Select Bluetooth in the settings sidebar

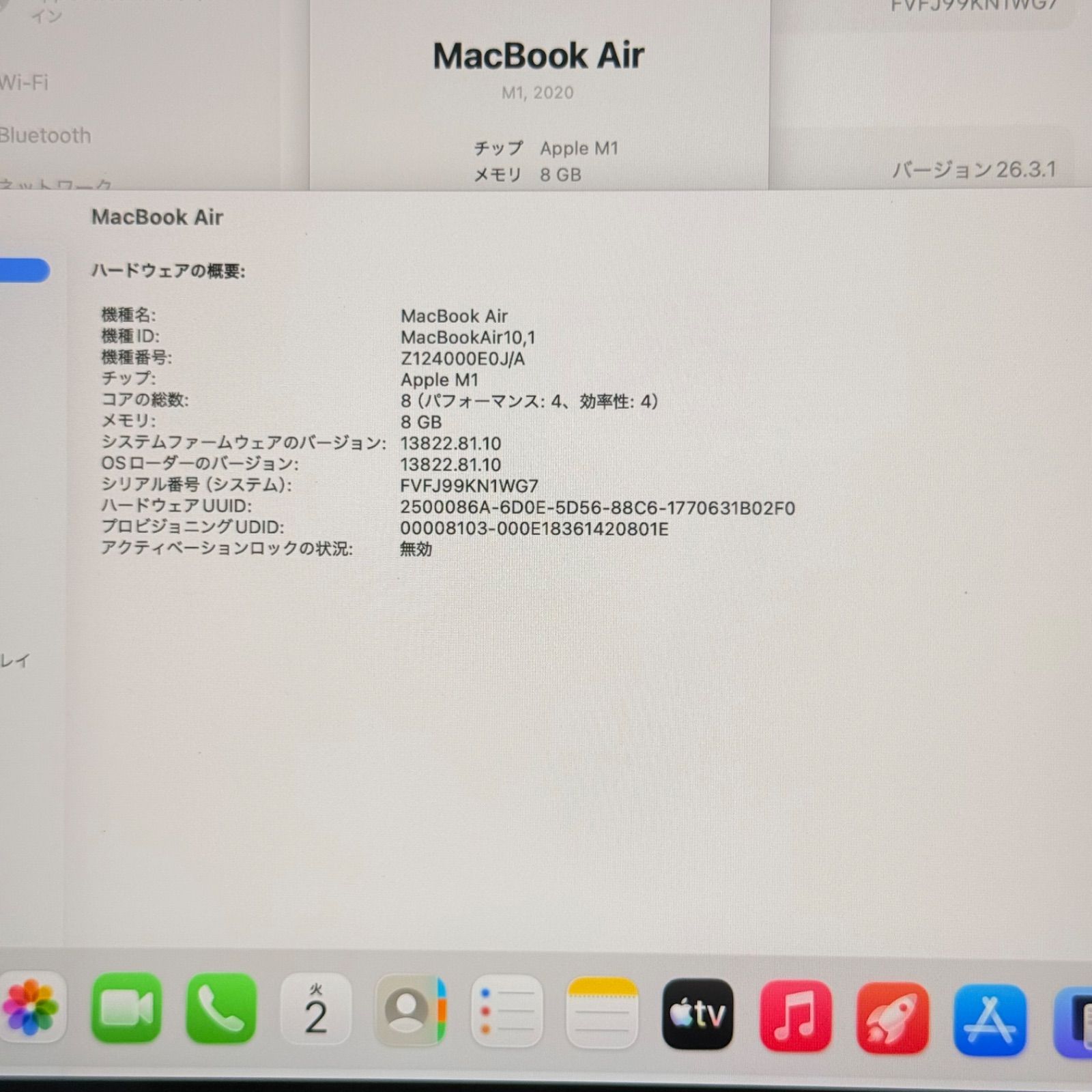(x=45, y=135)
